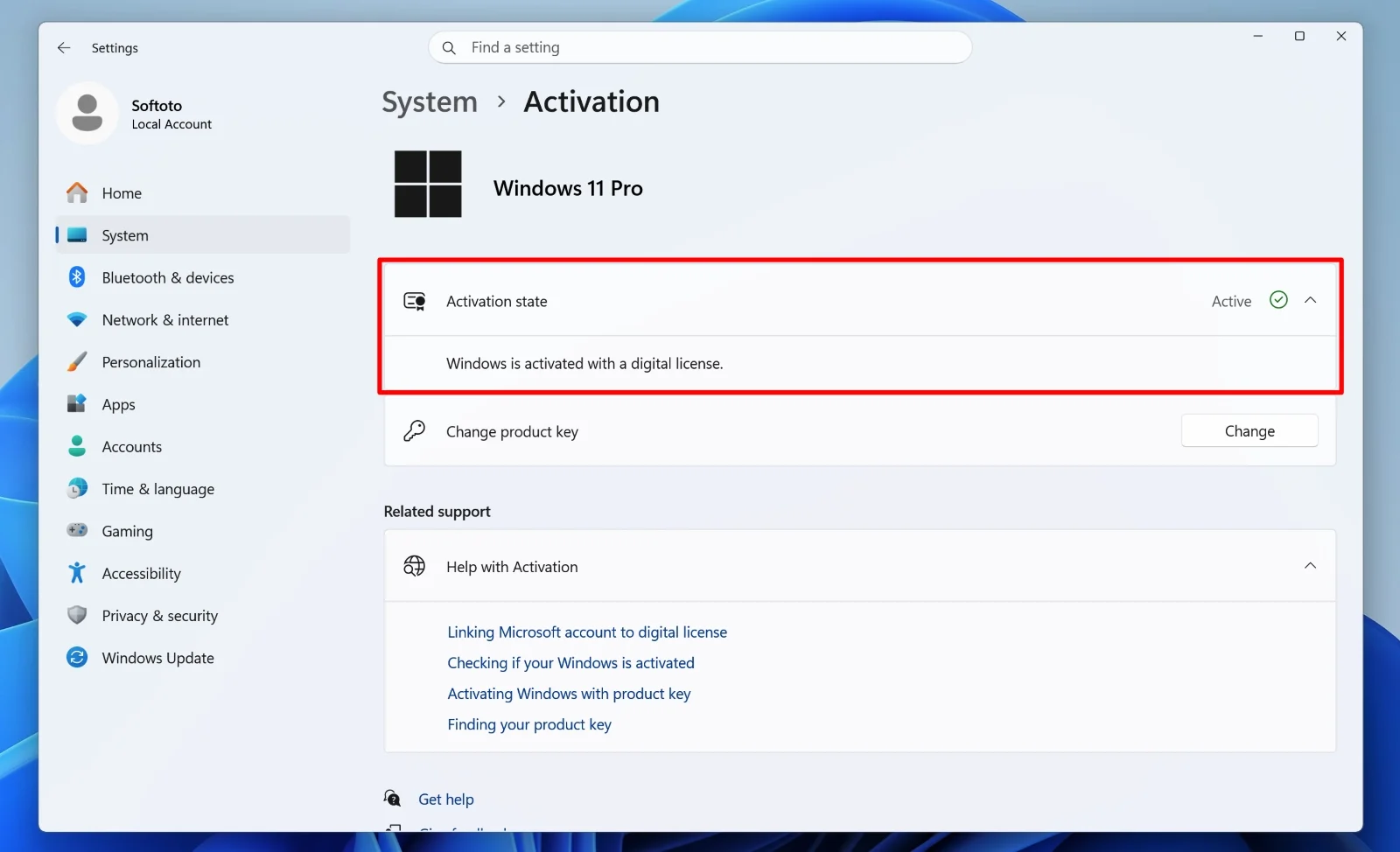Collapse the Activation state section

pyautogui.click(x=1310, y=300)
